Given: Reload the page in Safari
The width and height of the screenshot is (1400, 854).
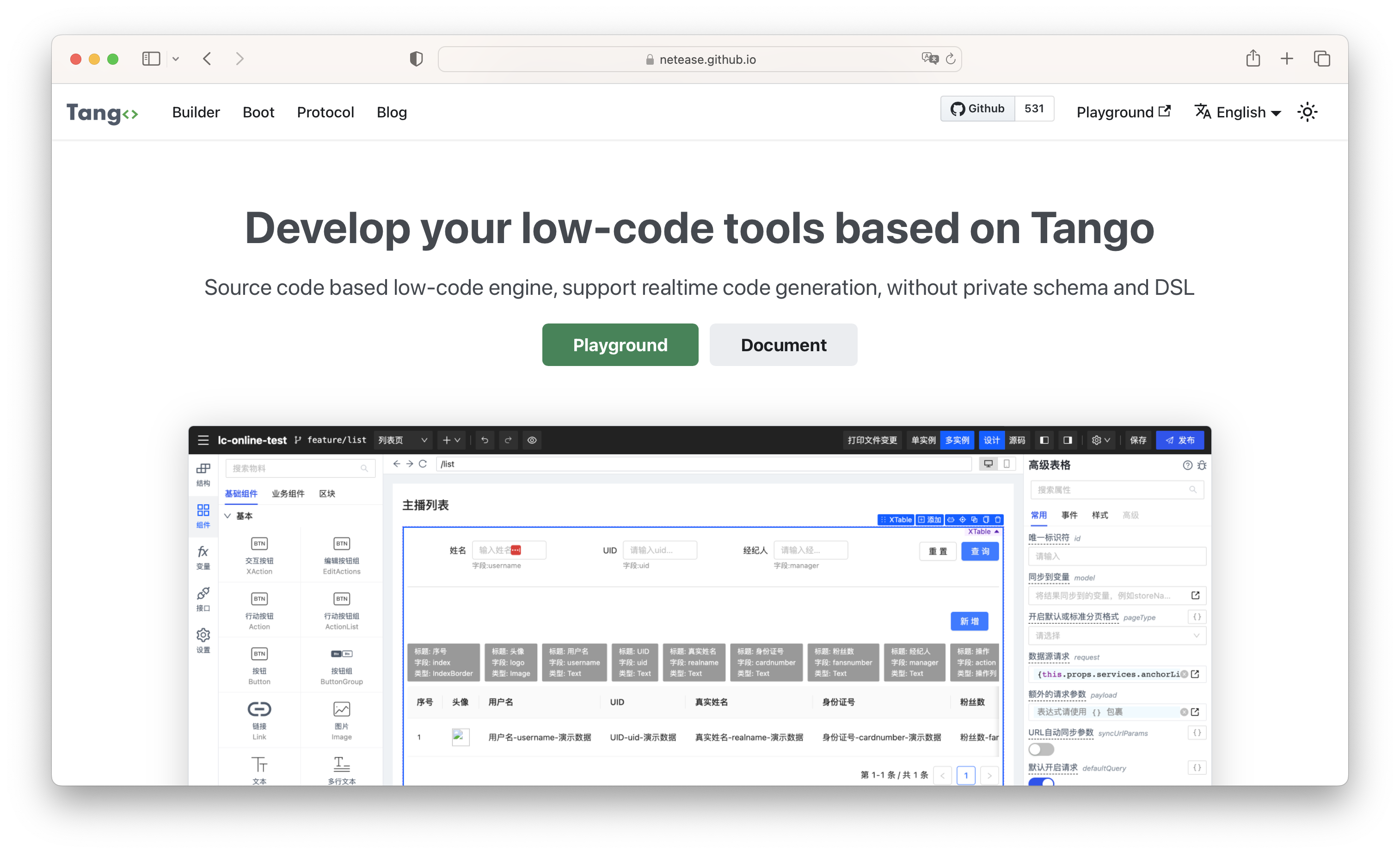Looking at the screenshot, I should pos(951,59).
